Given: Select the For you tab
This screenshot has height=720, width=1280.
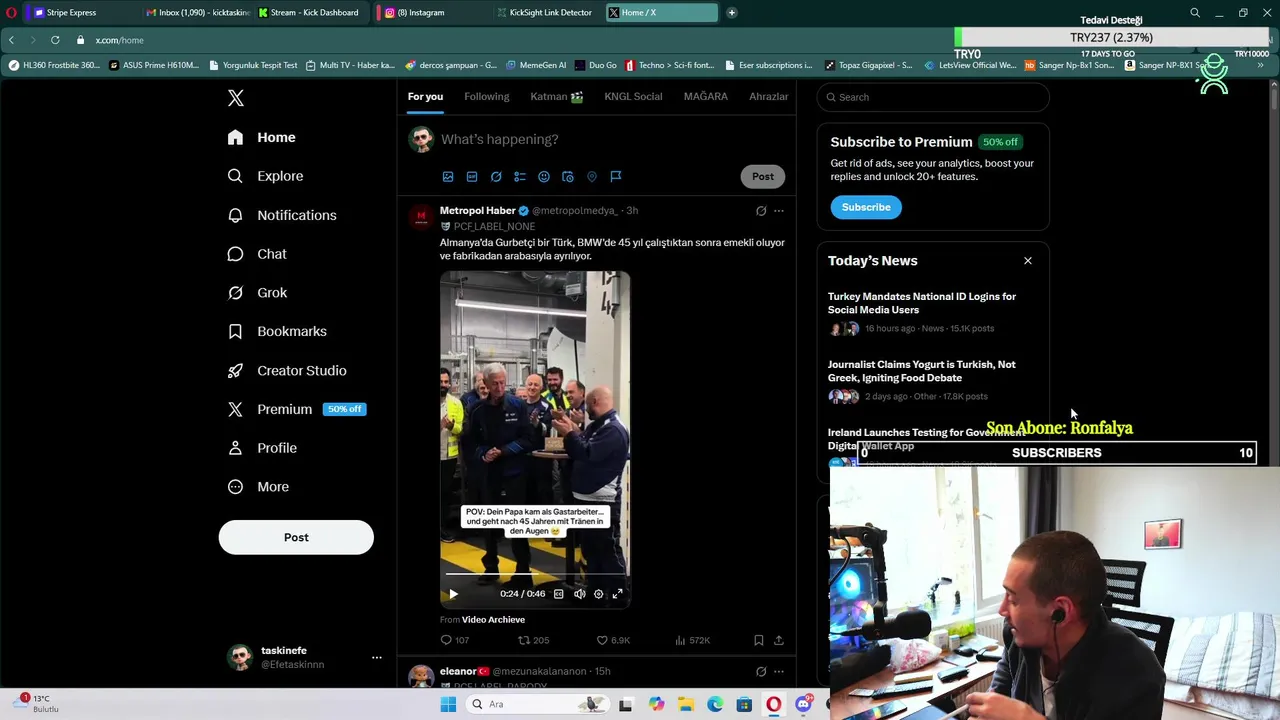Looking at the screenshot, I should point(425,96).
